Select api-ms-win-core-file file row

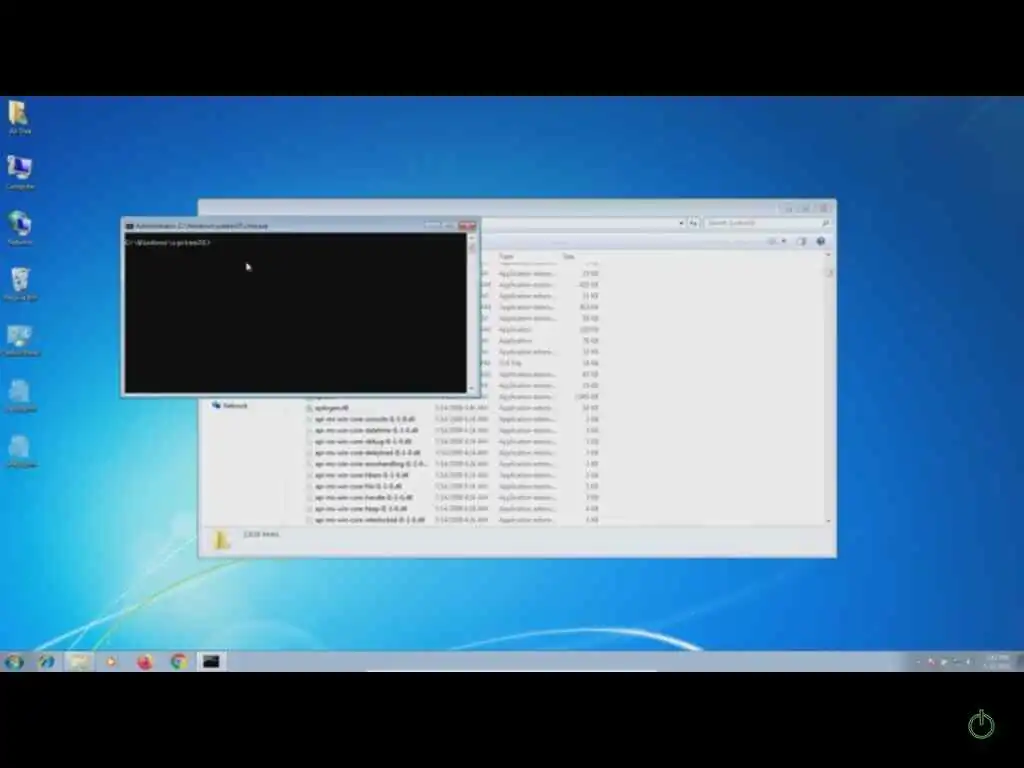[x=453, y=486]
